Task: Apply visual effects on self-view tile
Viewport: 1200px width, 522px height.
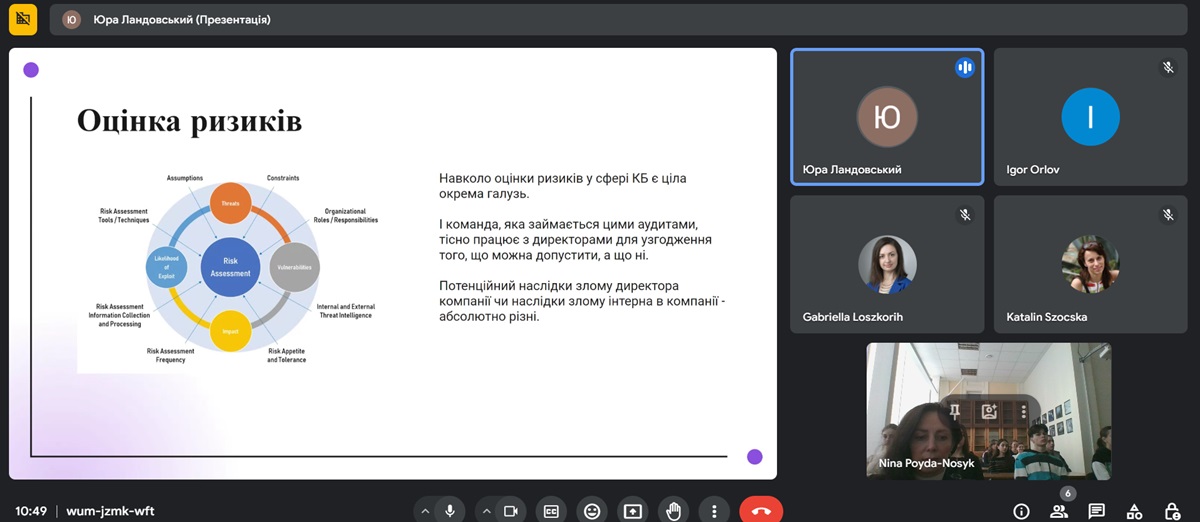Action: click(x=989, y=411)
